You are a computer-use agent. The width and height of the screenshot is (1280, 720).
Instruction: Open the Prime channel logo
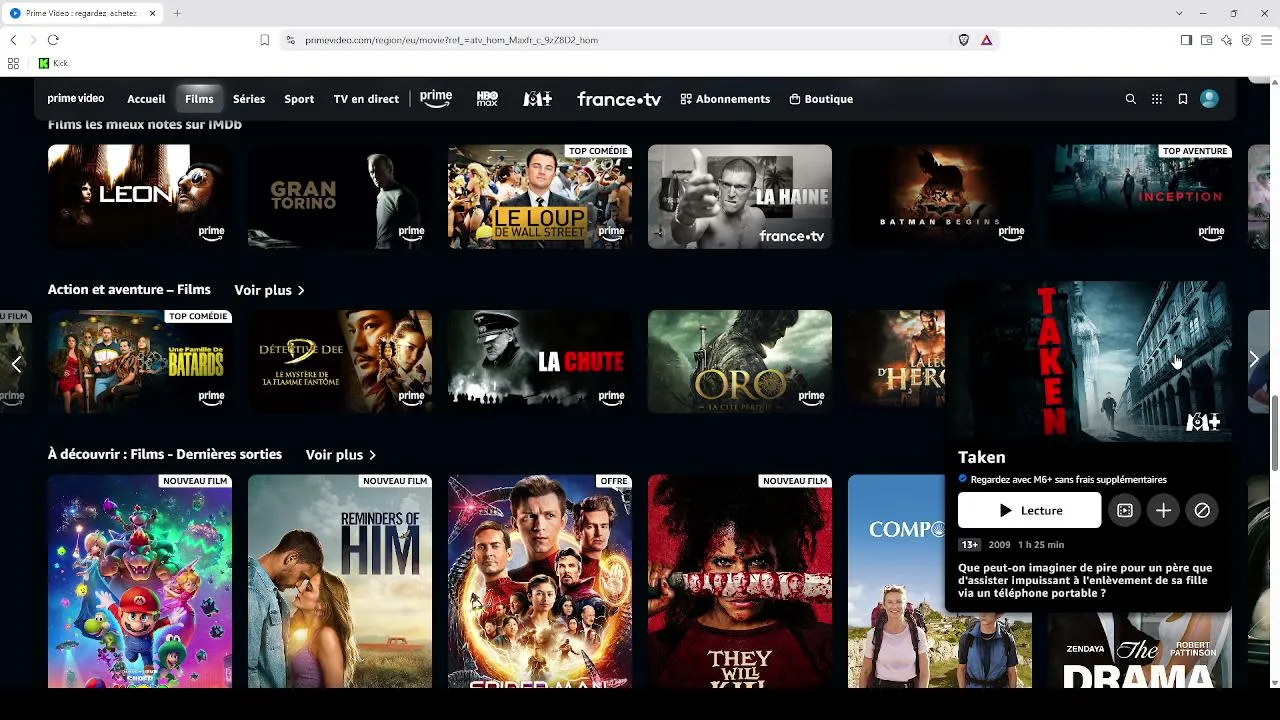tap(436, 99)
